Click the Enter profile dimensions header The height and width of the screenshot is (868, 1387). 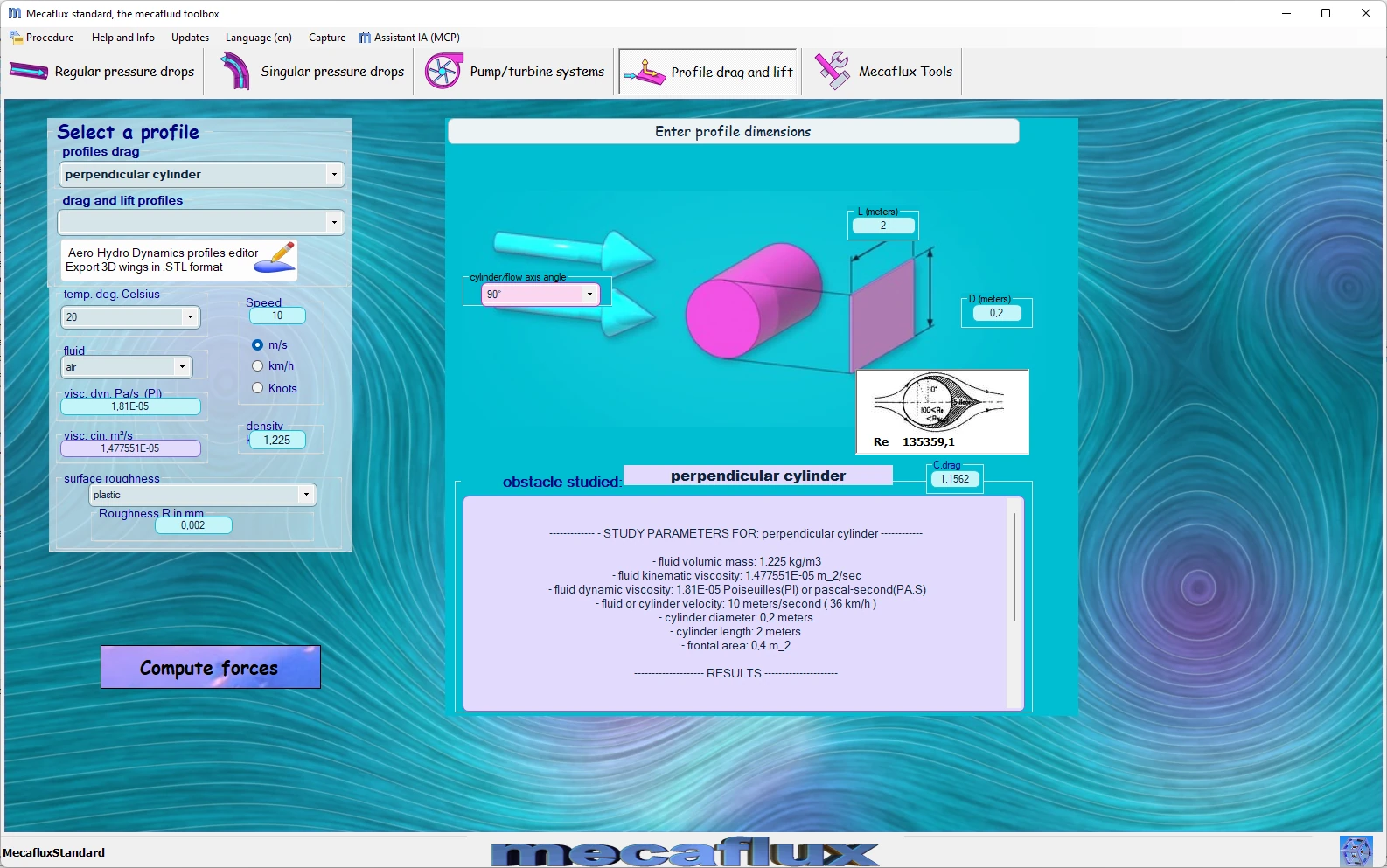pos(733,132)
